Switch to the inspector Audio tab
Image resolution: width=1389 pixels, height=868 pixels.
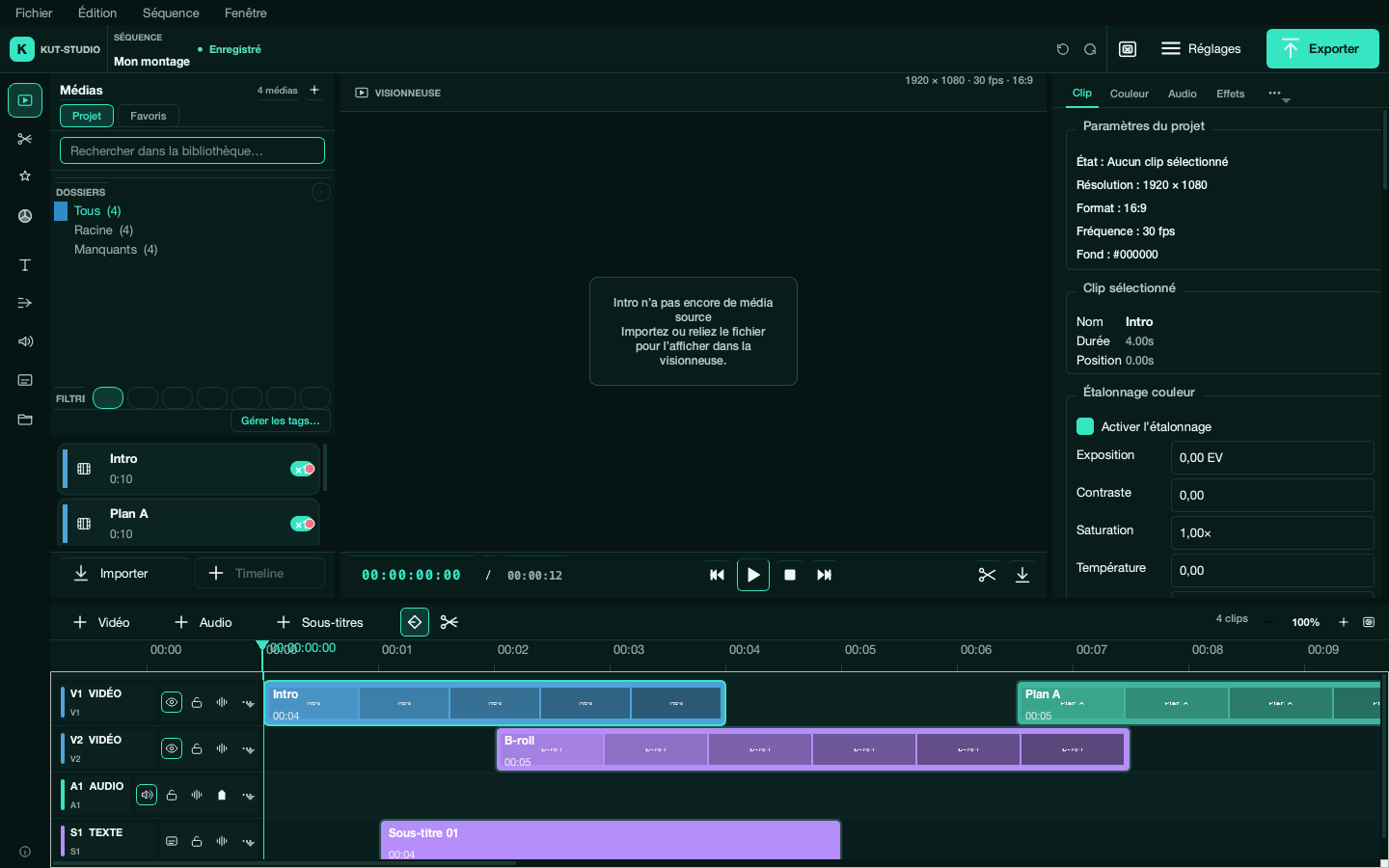point(1183,94)
